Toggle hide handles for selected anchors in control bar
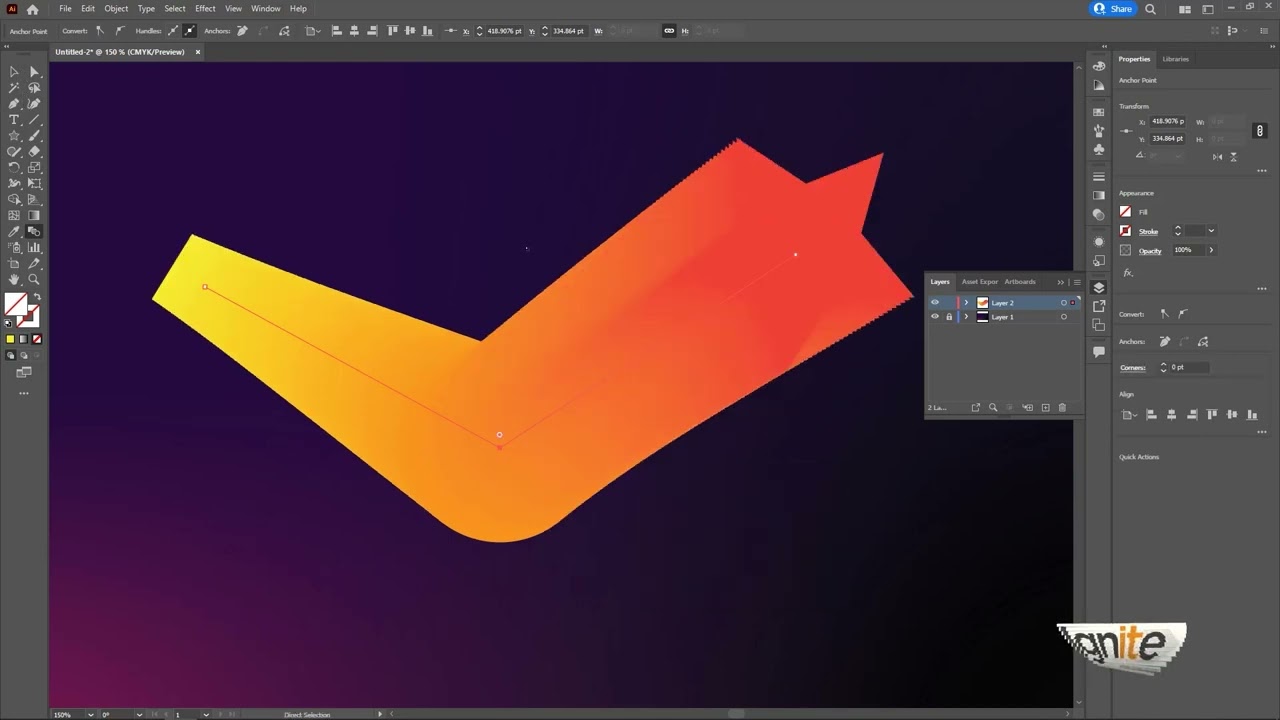1280x720 pixels. (x=189, y=31)
